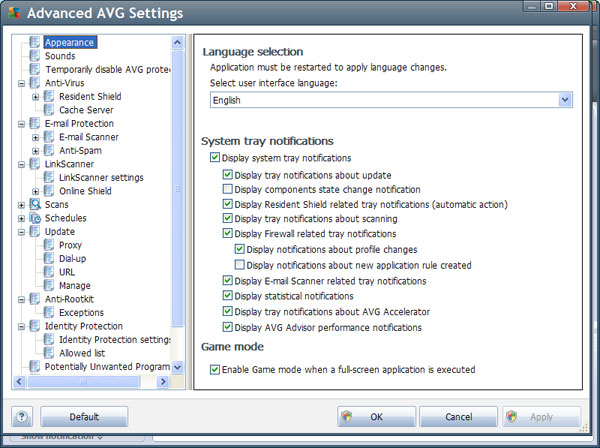The image size is (600, 448).
Task: Toggle Display tray notifications about update
Action: tap(227, 175)
